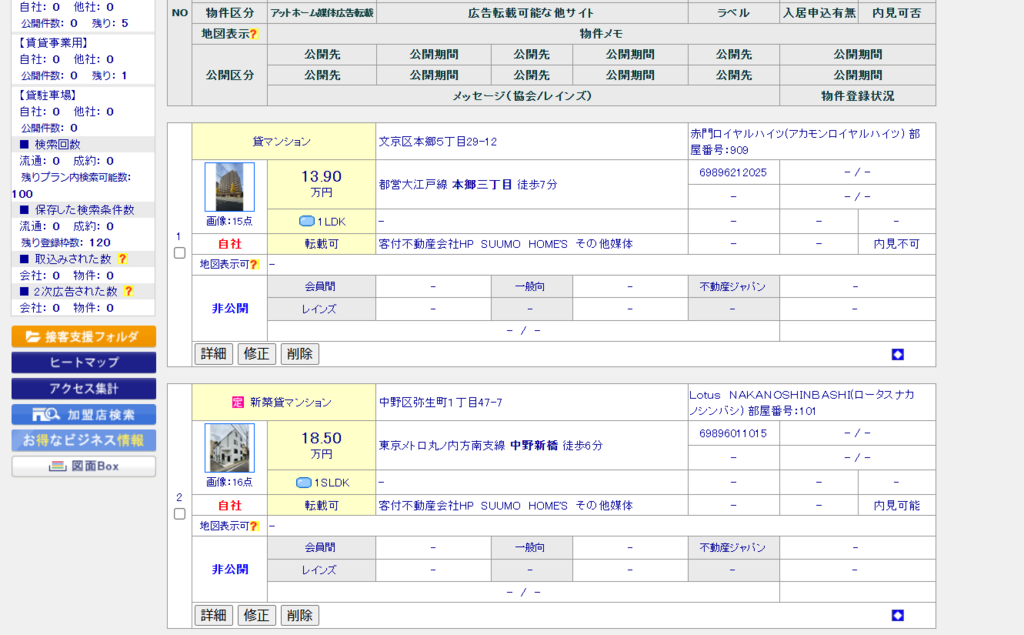1024x635 pixels.
Task: Open the ヒートマップ sidebar item
Action: (x=84, y=362)
